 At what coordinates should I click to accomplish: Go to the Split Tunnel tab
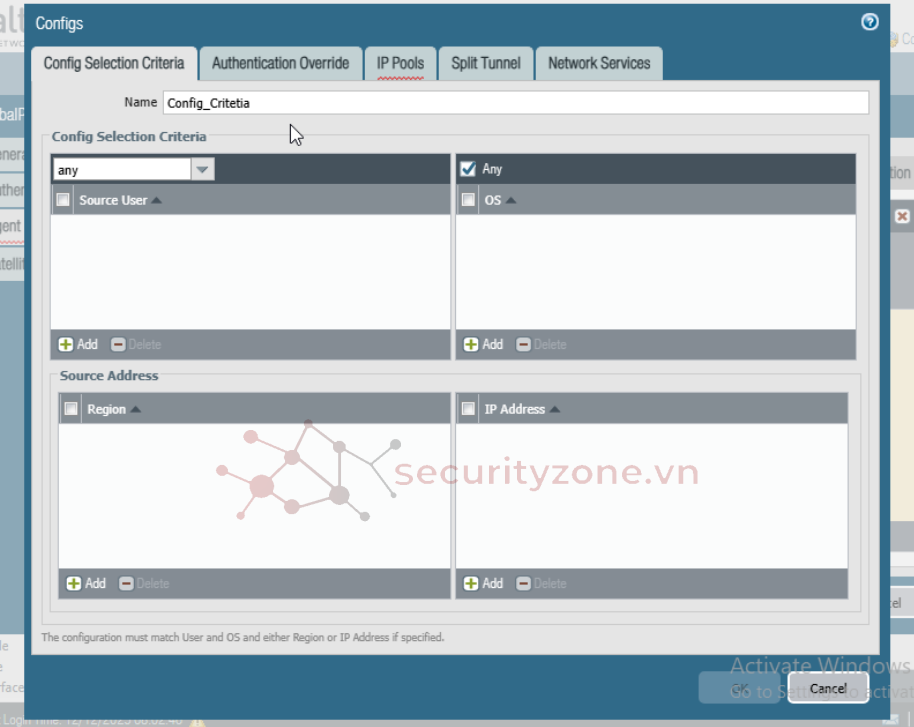tap(485, 63)
